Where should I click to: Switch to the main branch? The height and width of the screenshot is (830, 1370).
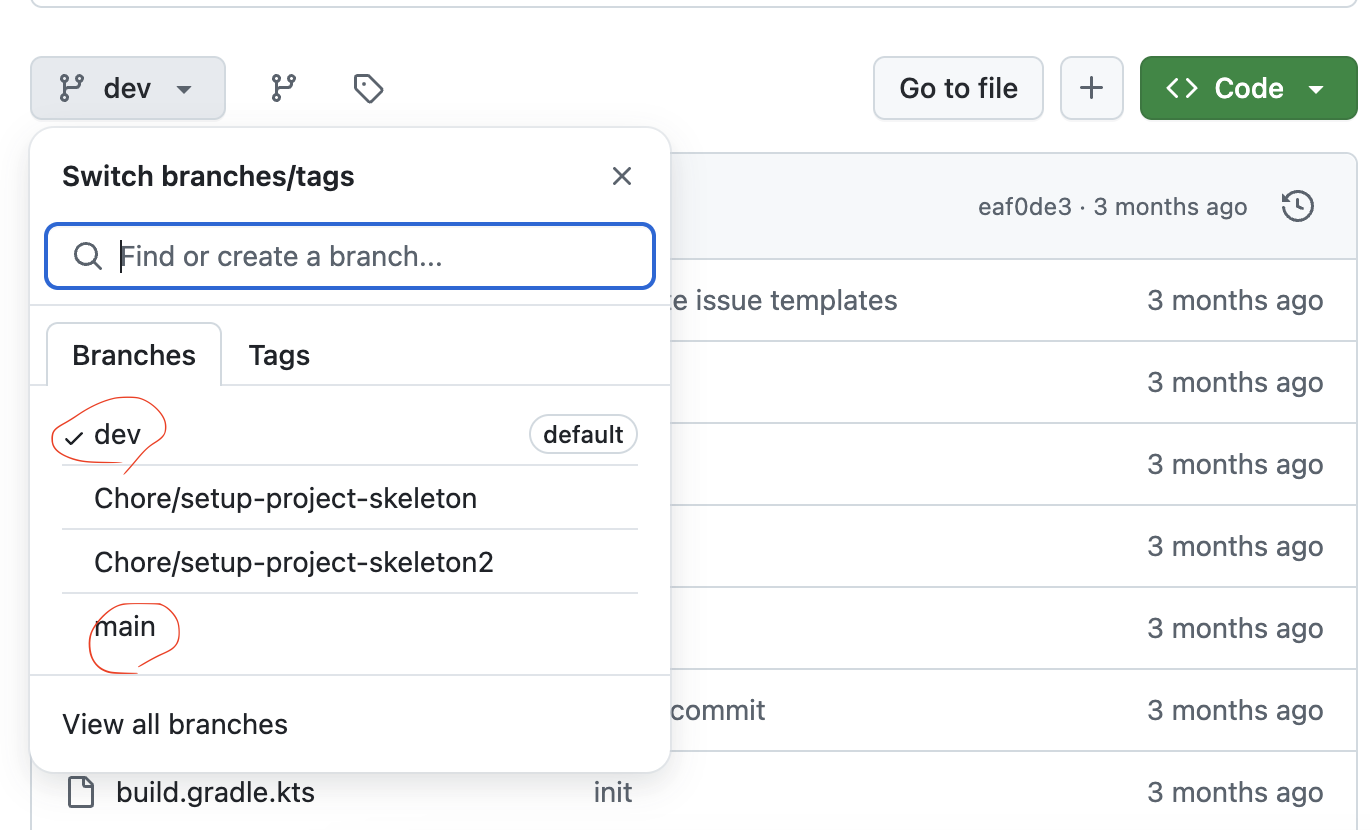click(125, 627)
